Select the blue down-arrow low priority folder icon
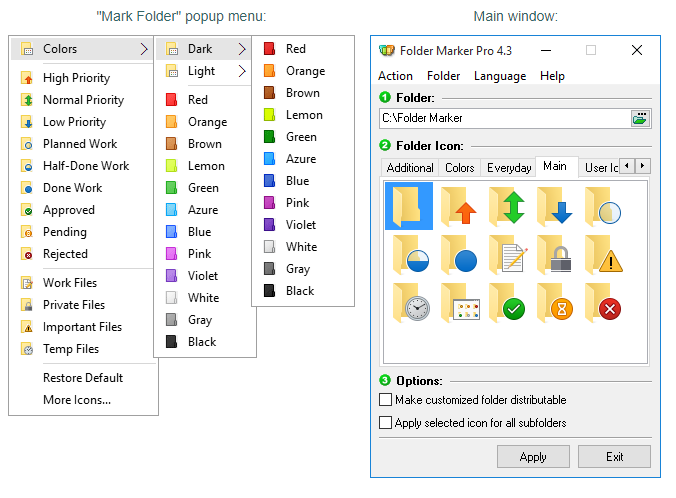Viewport: 676px width, 498px height. click(x=554, y=206)
